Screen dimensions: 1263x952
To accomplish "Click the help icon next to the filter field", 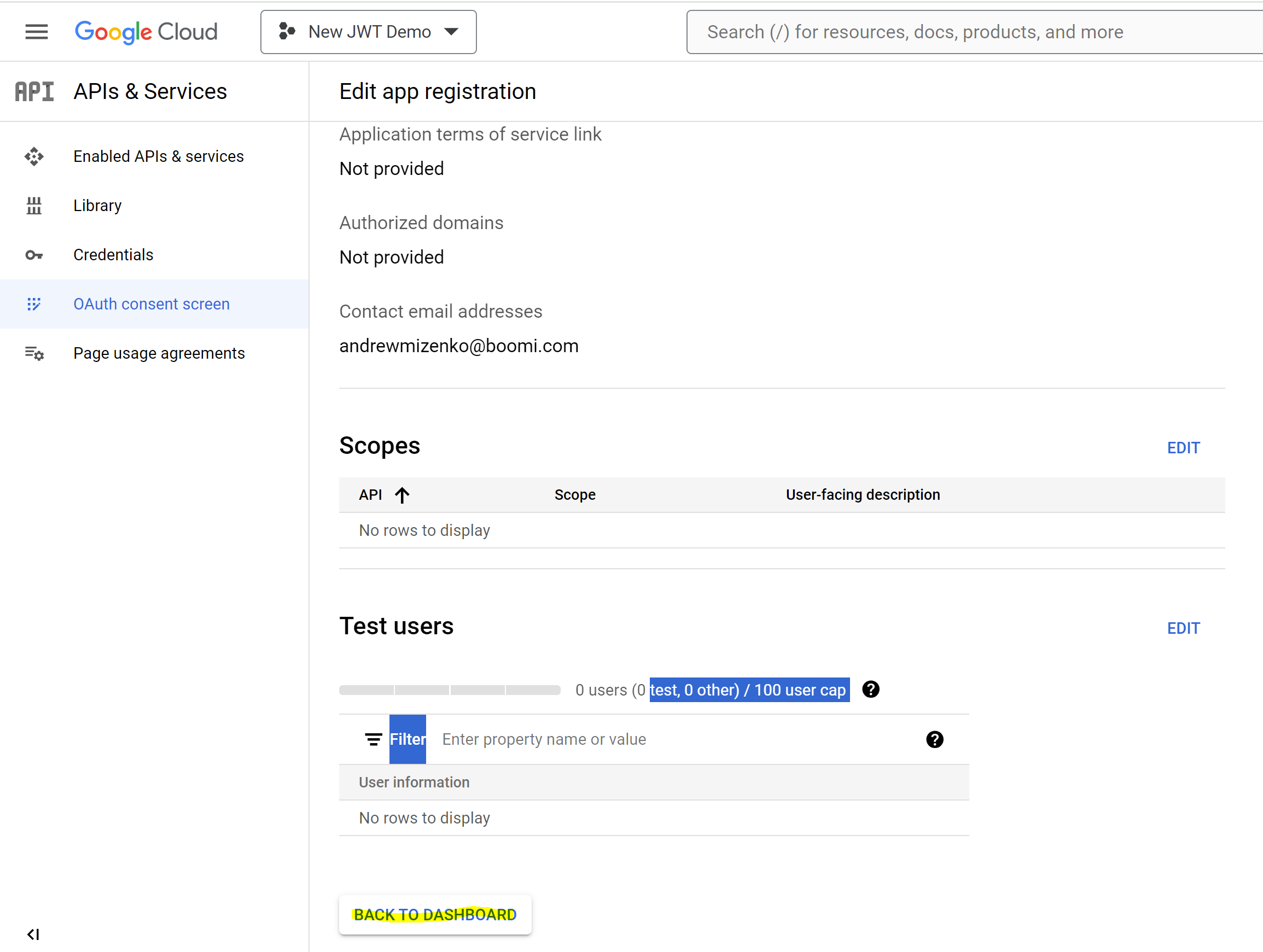I will pyautogui.click(x=935, y=739).
